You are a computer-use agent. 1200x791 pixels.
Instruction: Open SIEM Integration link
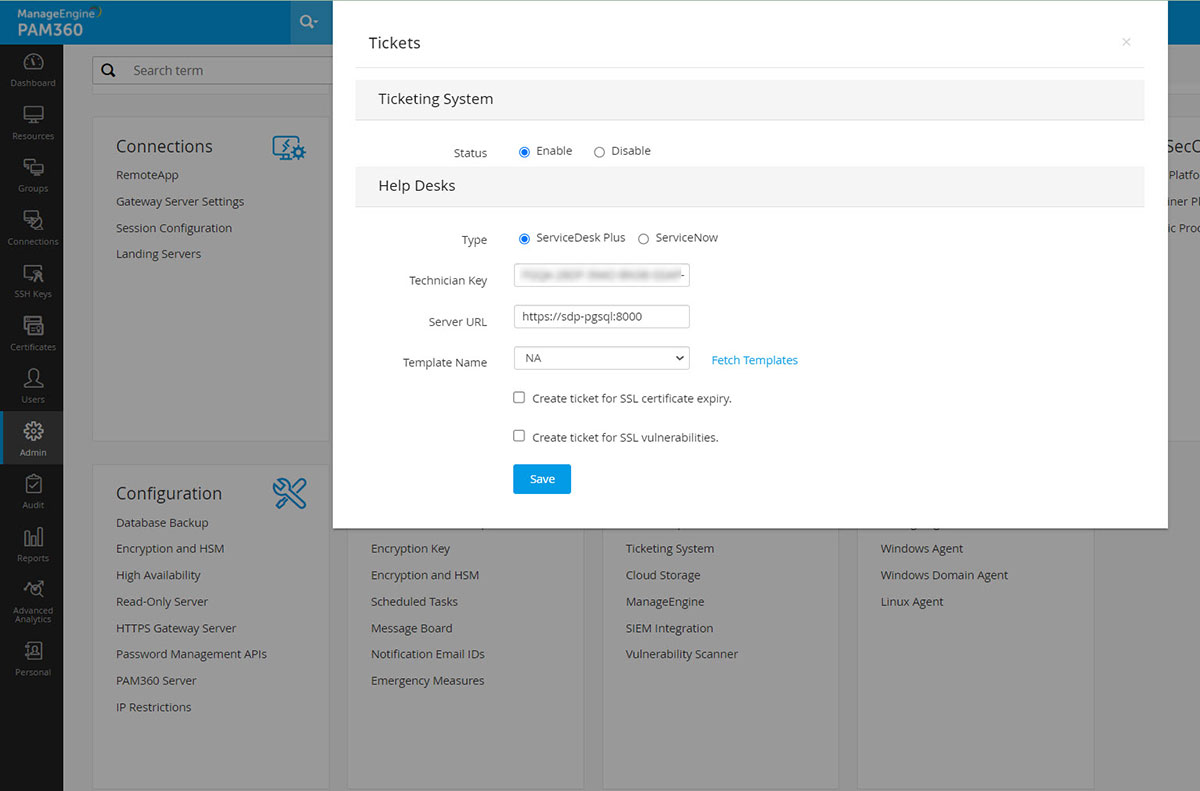[670, 628]
